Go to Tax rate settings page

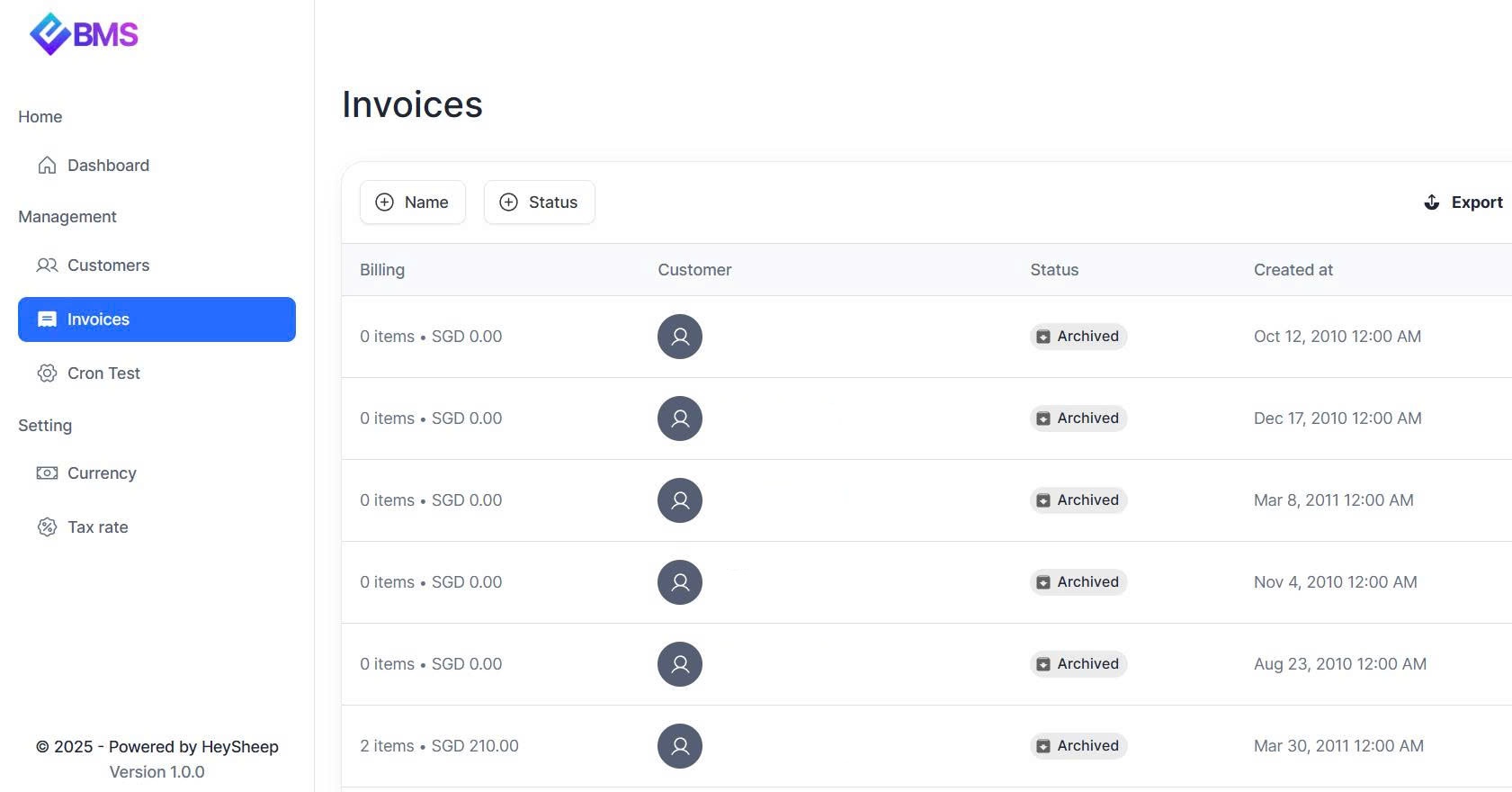[97, 527]
